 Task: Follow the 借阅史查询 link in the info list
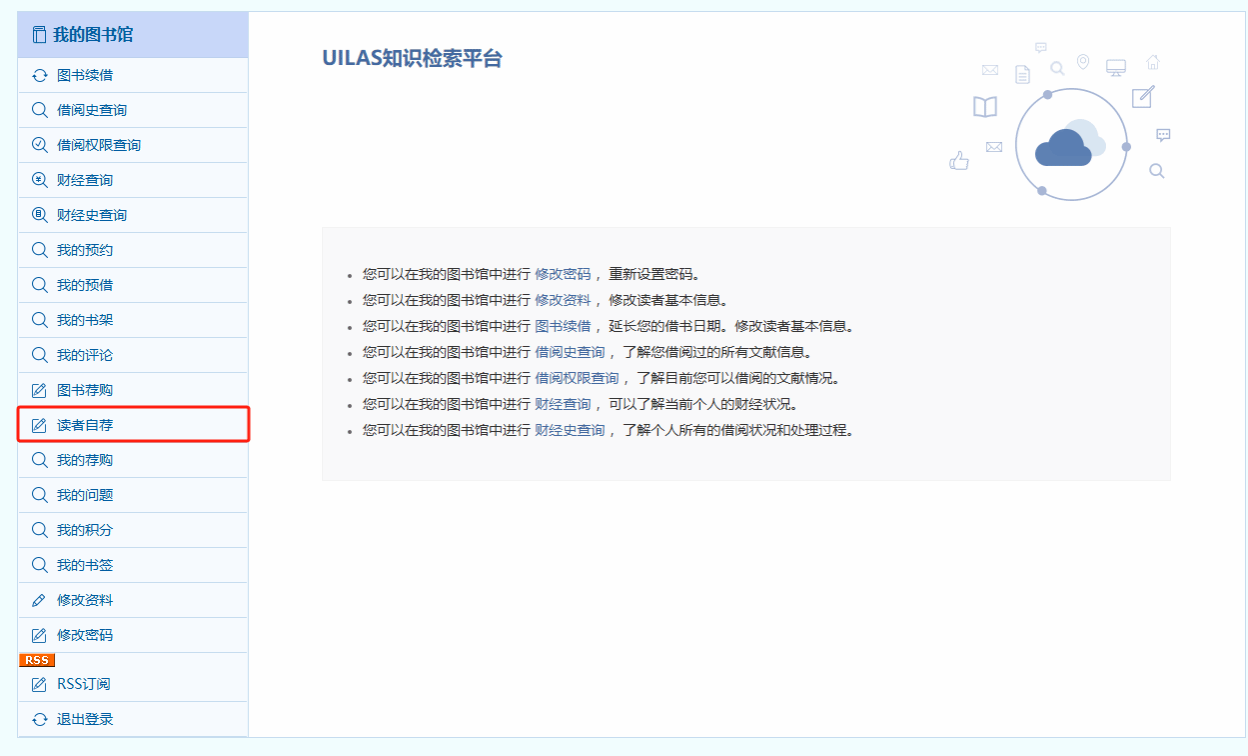tap(570, 352)
